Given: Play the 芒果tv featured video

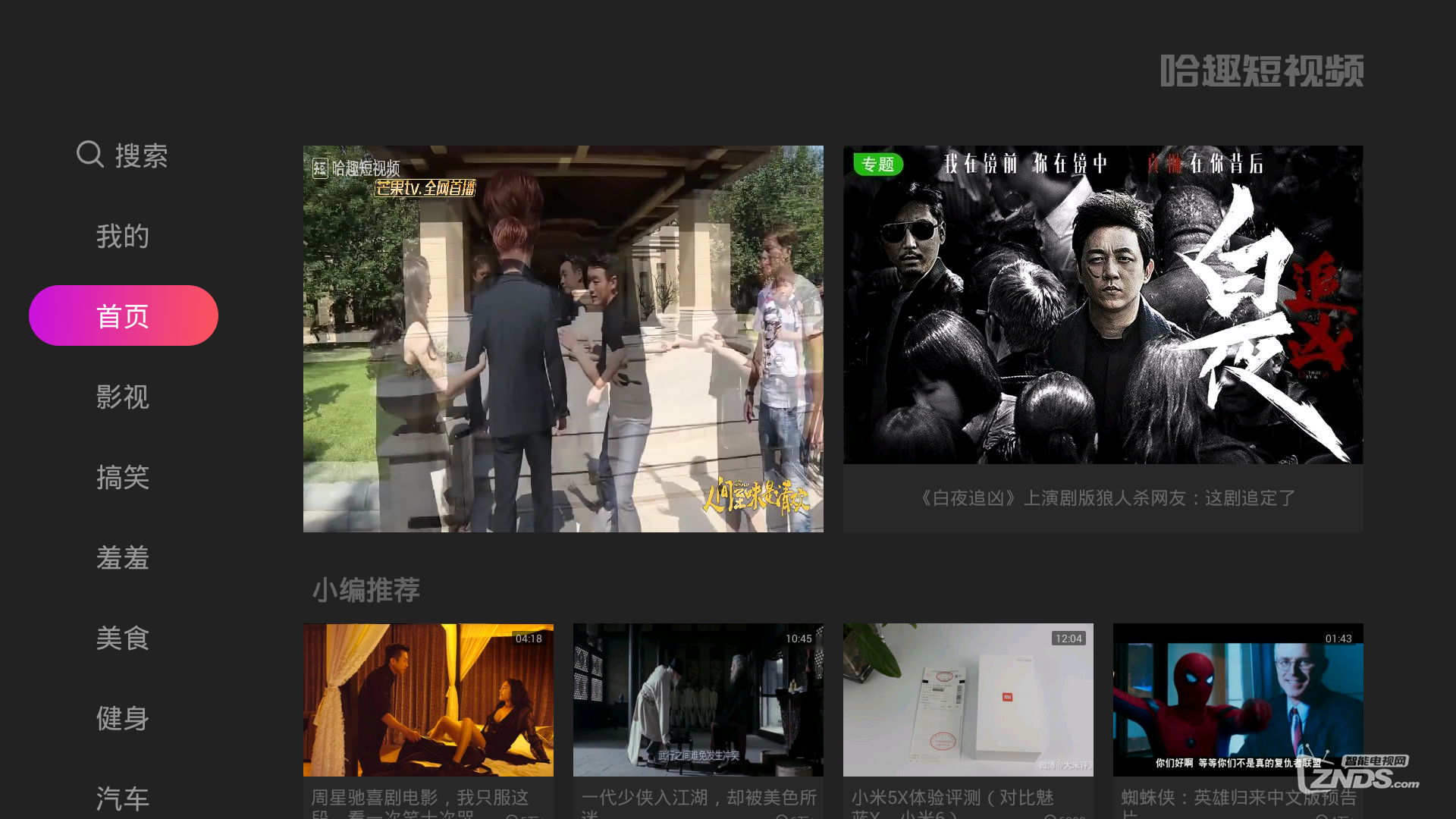Looking at the screenshot, I should [563, 339].
